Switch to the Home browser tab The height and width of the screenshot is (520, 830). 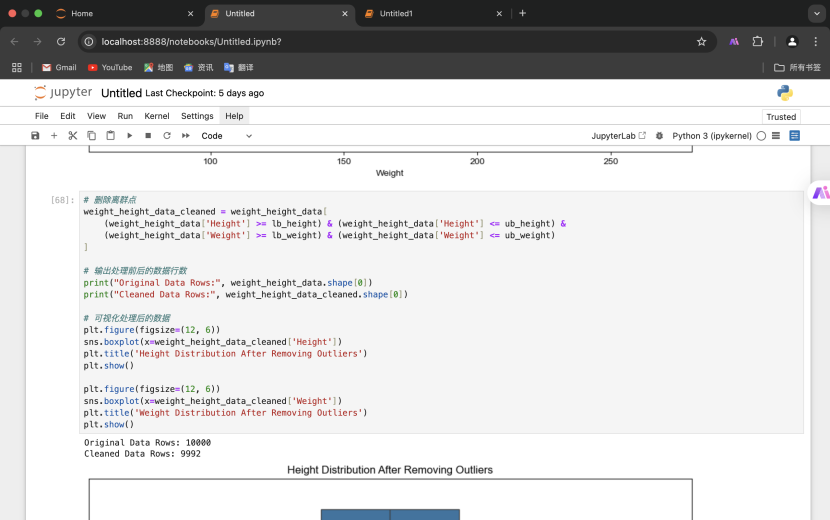(124, 14)
